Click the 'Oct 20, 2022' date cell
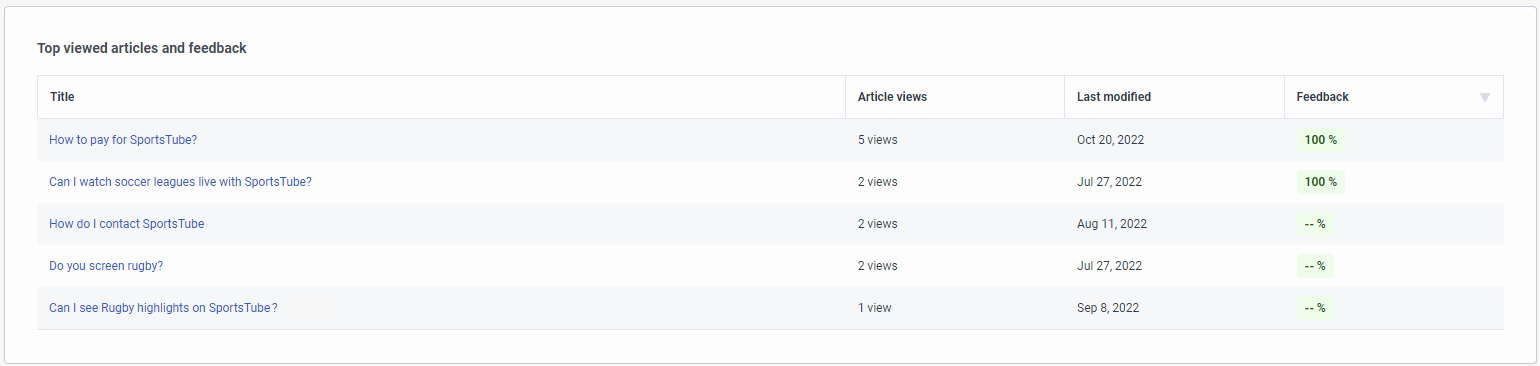 click(1110, 140)
